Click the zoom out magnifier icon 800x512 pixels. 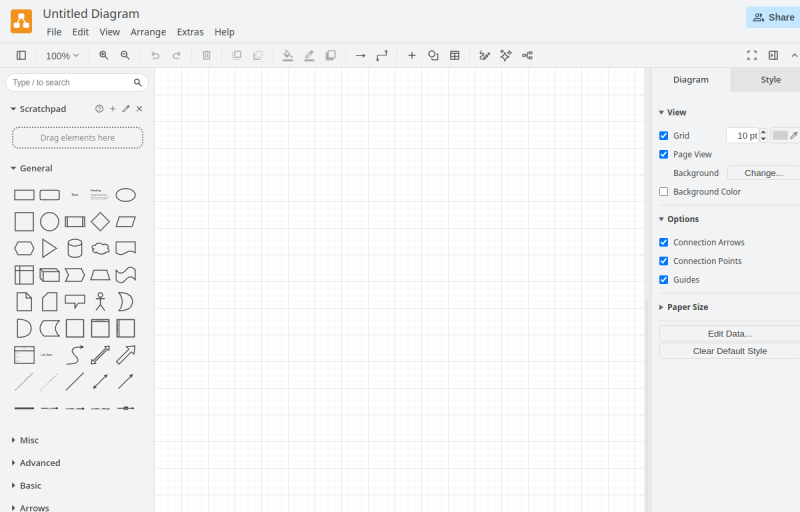click(x=125, y=56)
